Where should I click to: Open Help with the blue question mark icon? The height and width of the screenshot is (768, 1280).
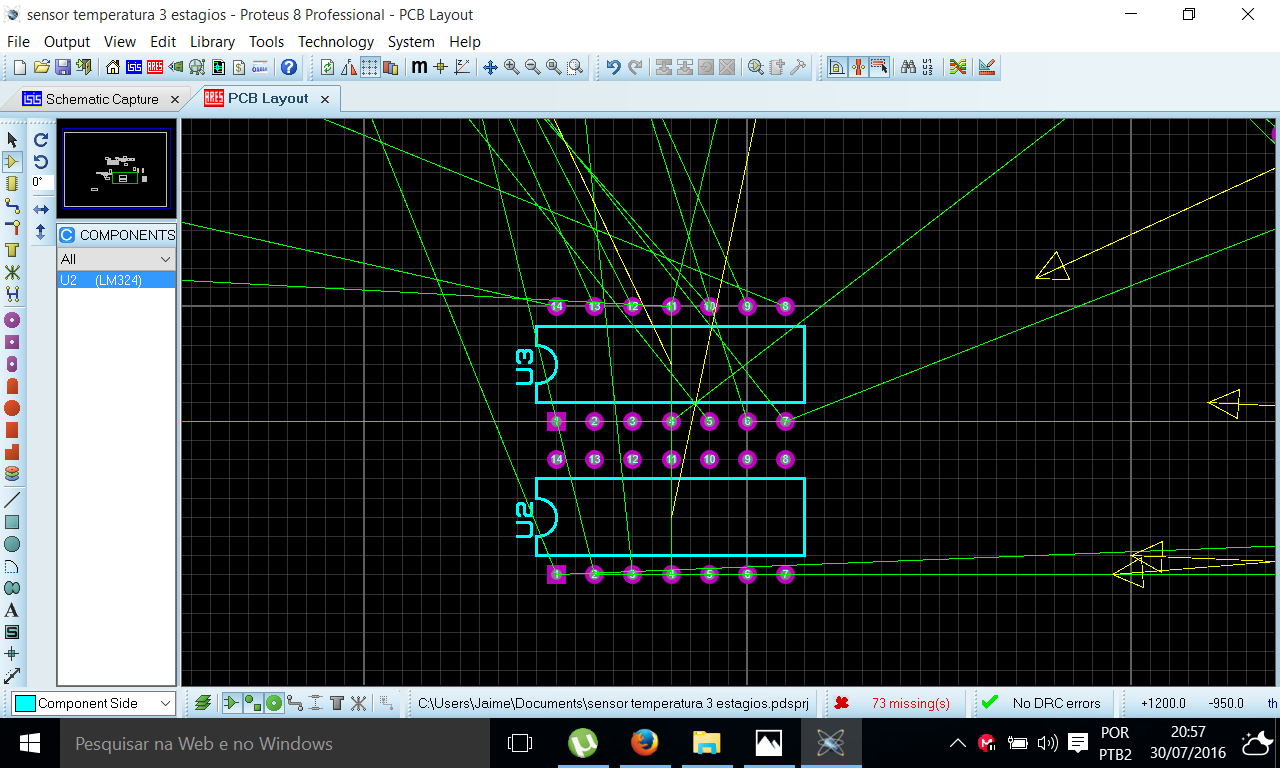coord(289,67)
